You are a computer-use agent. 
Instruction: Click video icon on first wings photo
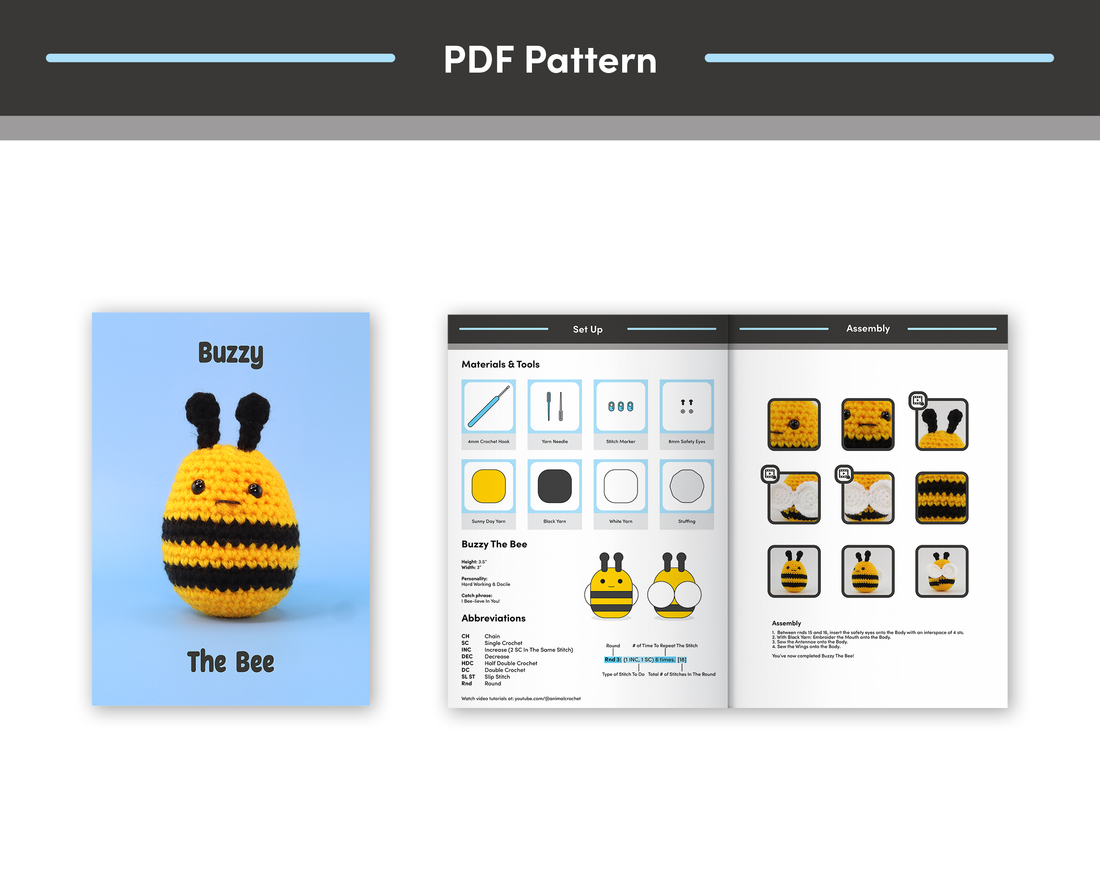(x=770, y=475)
